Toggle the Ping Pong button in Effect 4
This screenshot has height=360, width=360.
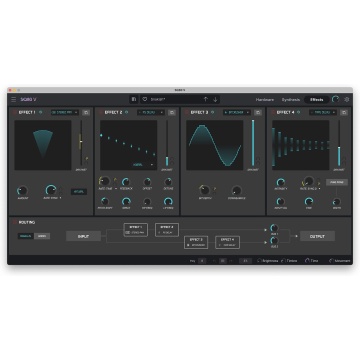click(337, 182)
